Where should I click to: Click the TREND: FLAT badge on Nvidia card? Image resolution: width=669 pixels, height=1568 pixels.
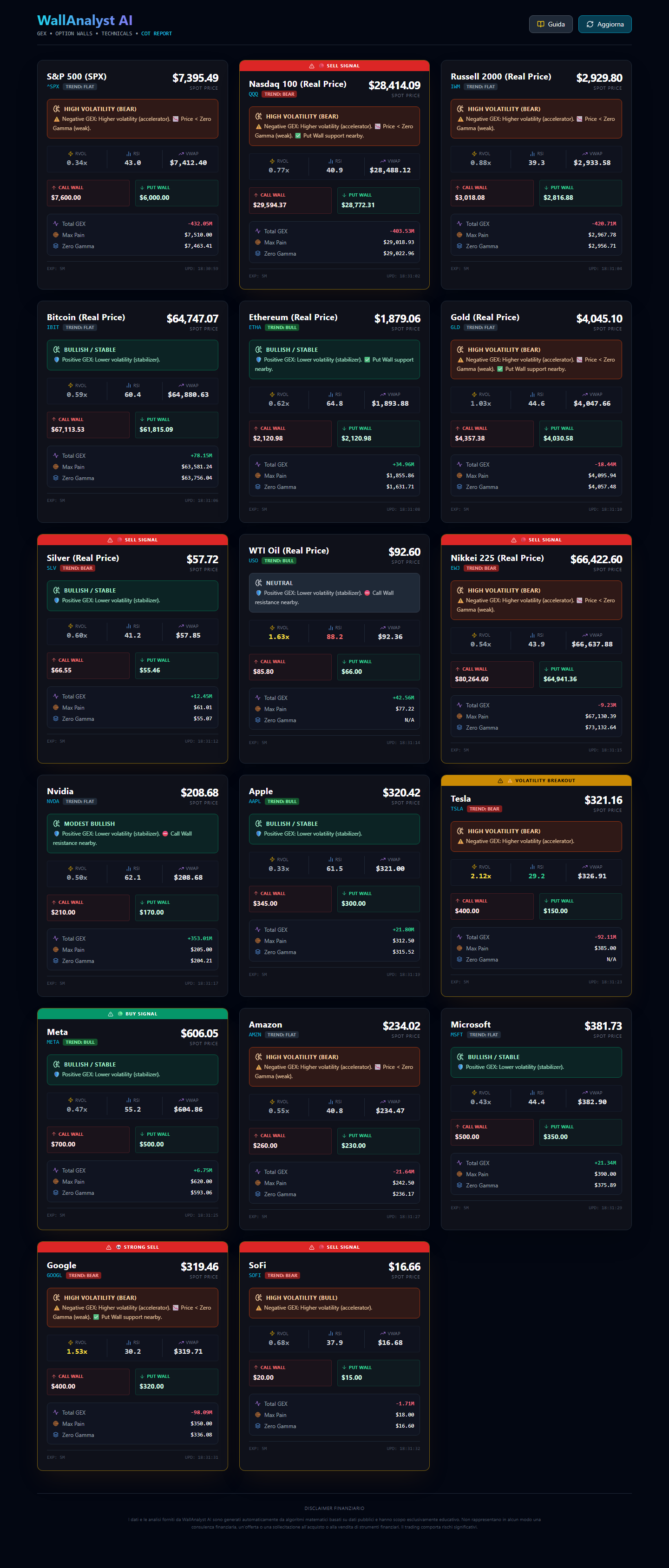(x=80, y=802)
